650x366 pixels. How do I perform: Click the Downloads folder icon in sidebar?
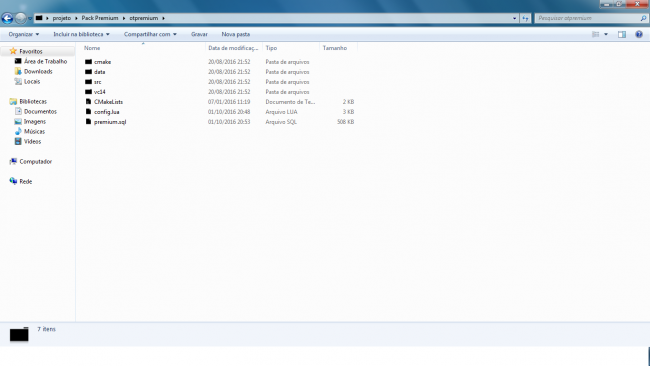tap(18, 71)
